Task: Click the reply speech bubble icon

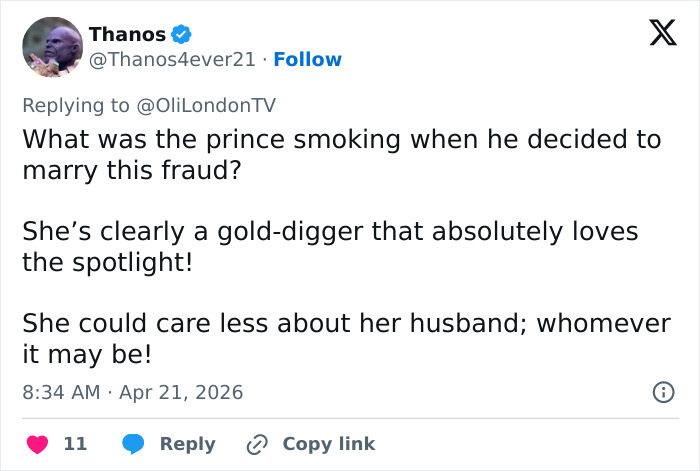Action: coord(133,444)
